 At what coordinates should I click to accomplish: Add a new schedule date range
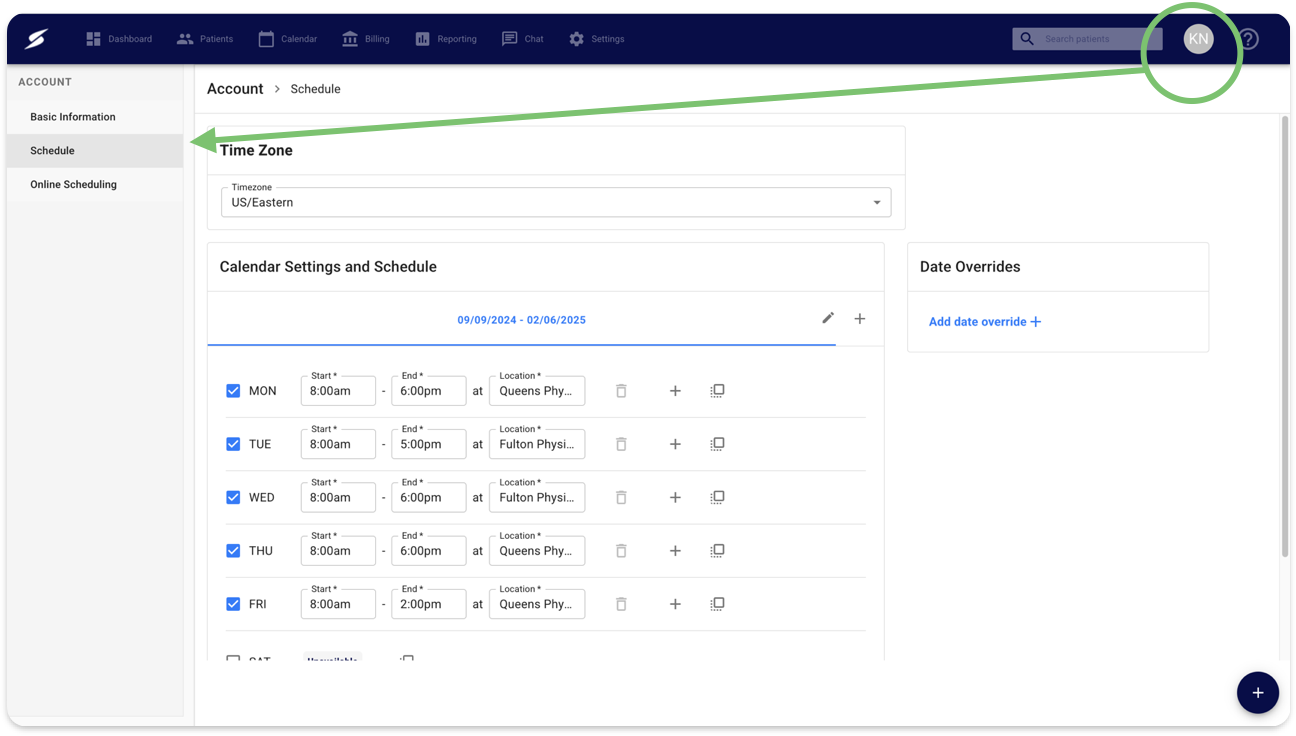tap(860, 319)
